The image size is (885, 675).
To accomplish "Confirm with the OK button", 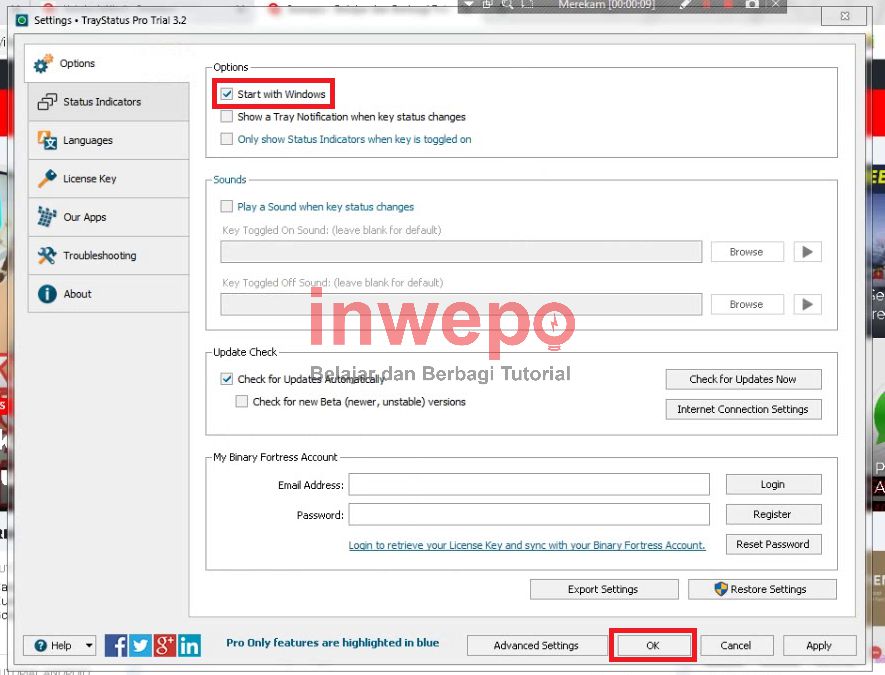I will 653,645.
